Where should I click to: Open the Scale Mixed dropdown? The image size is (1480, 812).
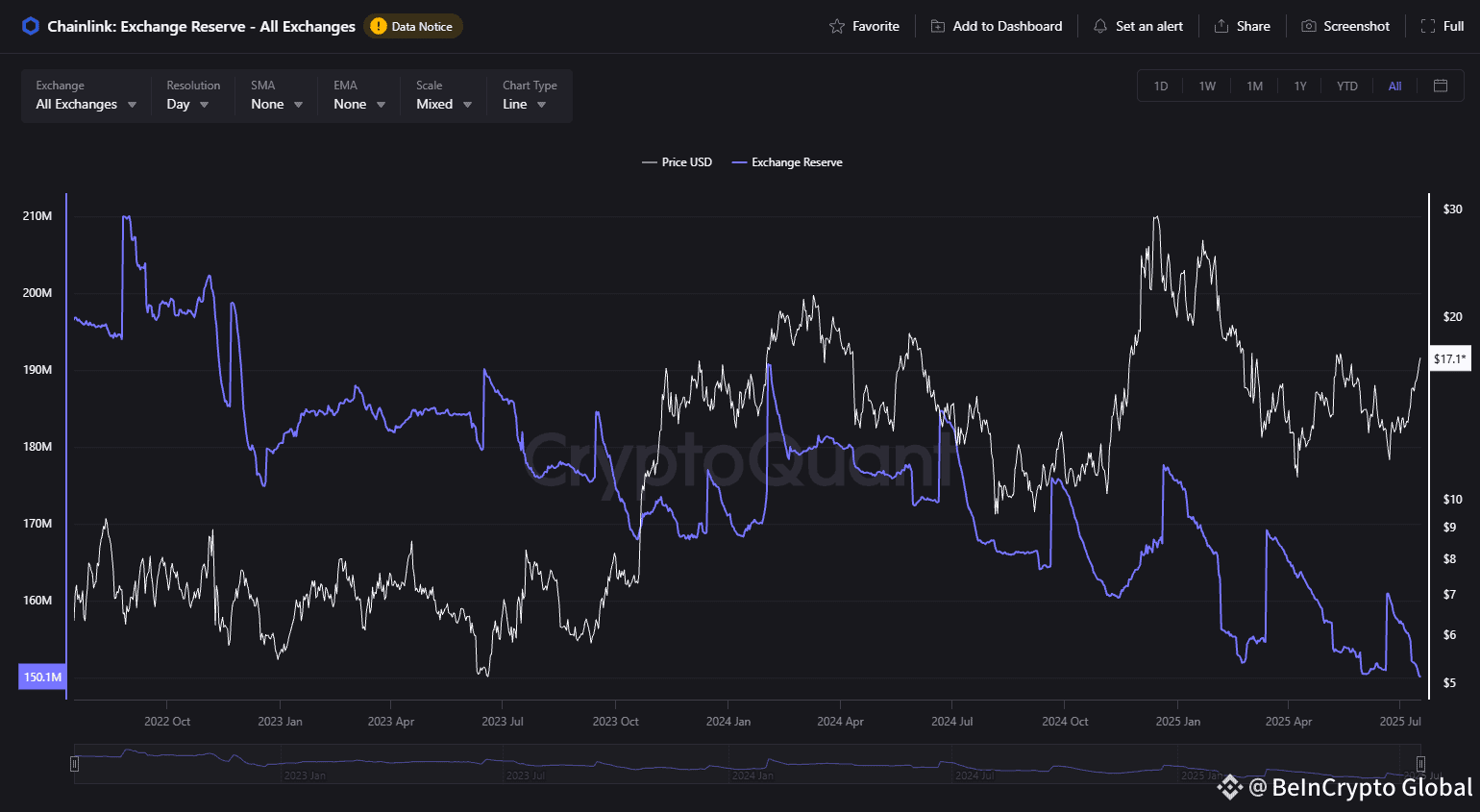[x=444, y=95]
